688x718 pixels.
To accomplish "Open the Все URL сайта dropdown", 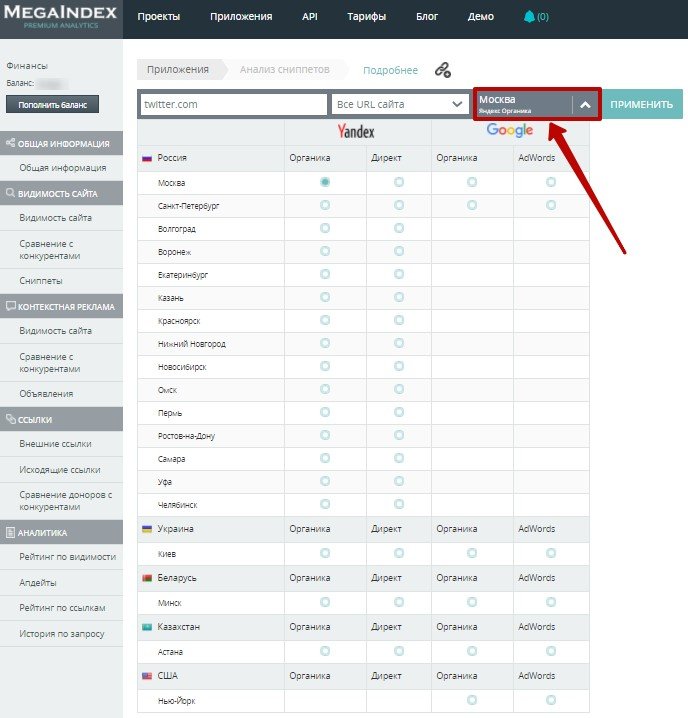I will click(x=400, y=104).
